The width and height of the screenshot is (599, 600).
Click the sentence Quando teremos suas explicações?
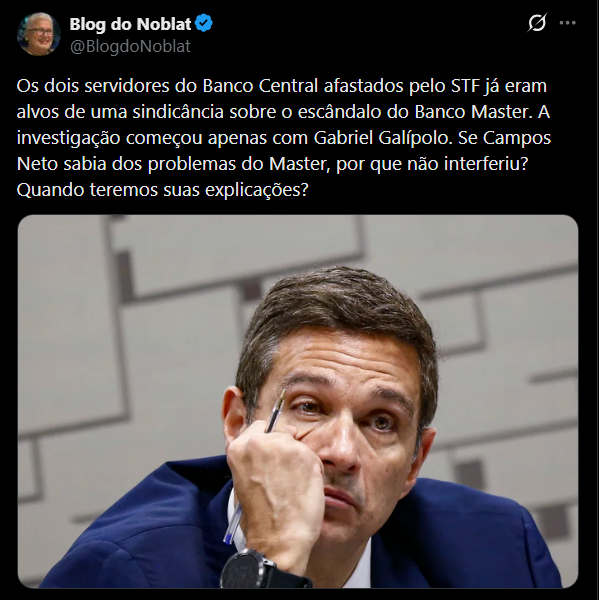tap(162, 190)
